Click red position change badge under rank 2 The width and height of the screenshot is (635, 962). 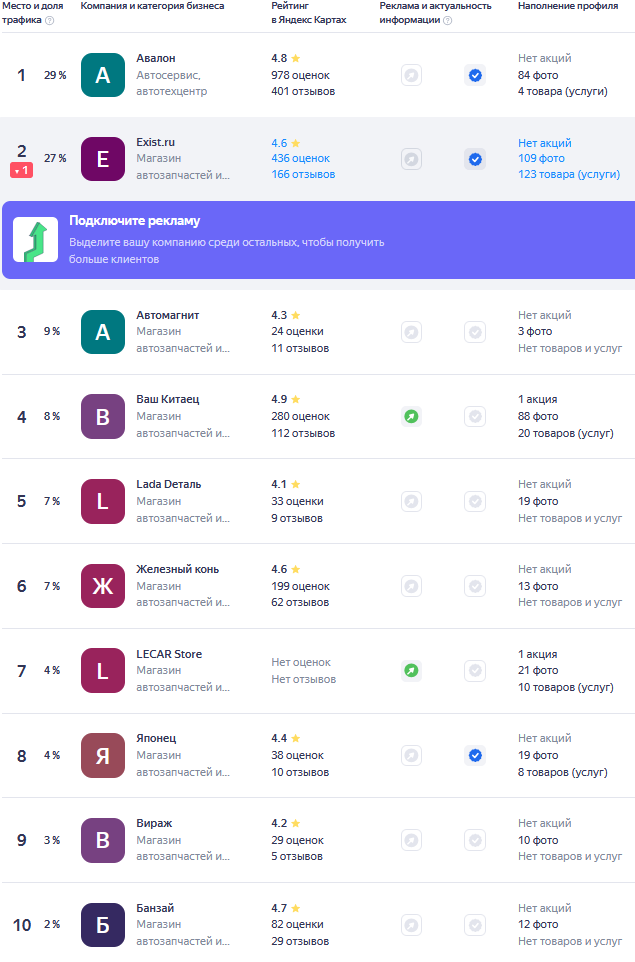pyautogui.click(x=22, y=170)
